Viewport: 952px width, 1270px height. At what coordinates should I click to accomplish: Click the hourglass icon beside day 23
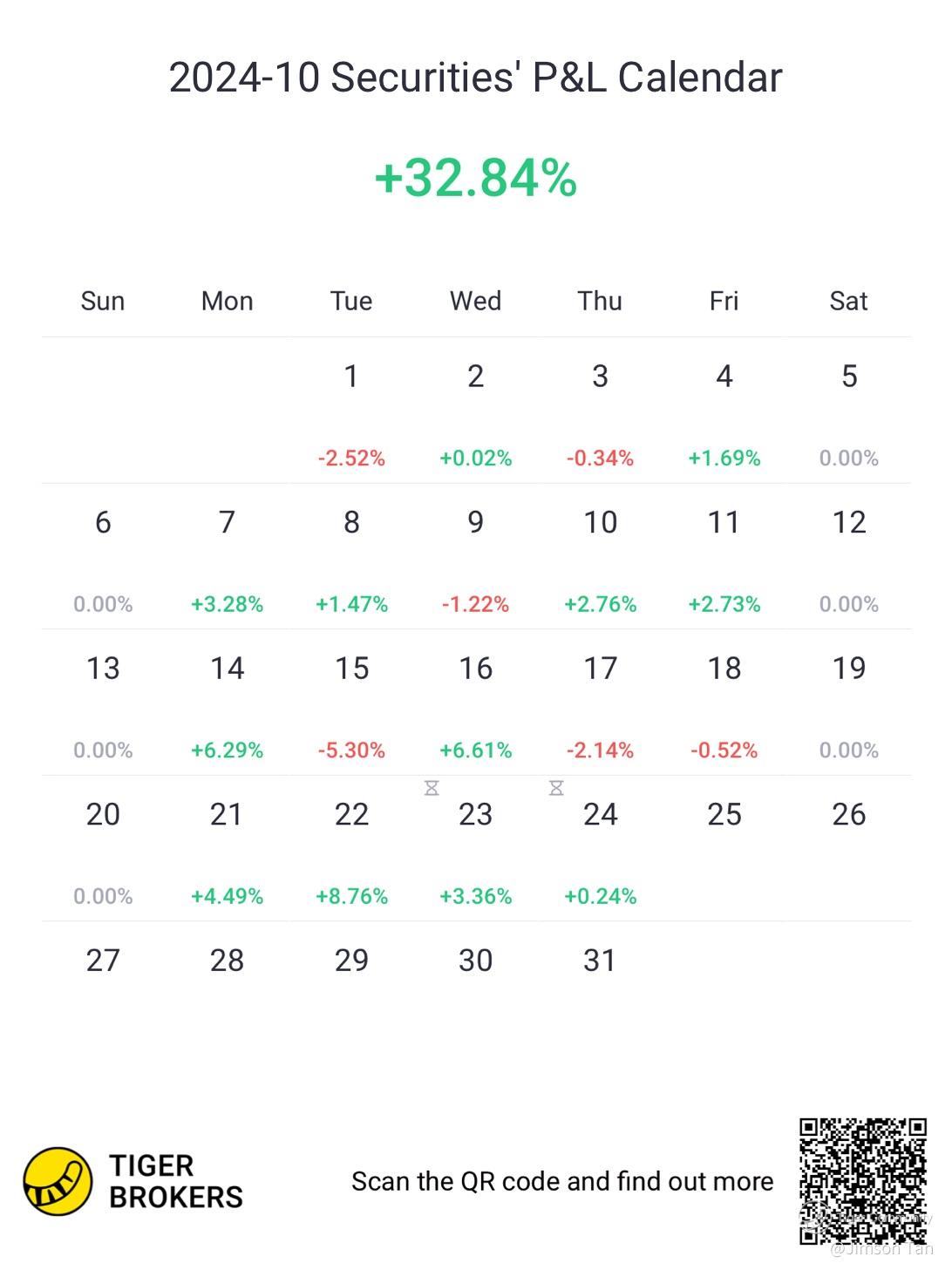(432, 789)
